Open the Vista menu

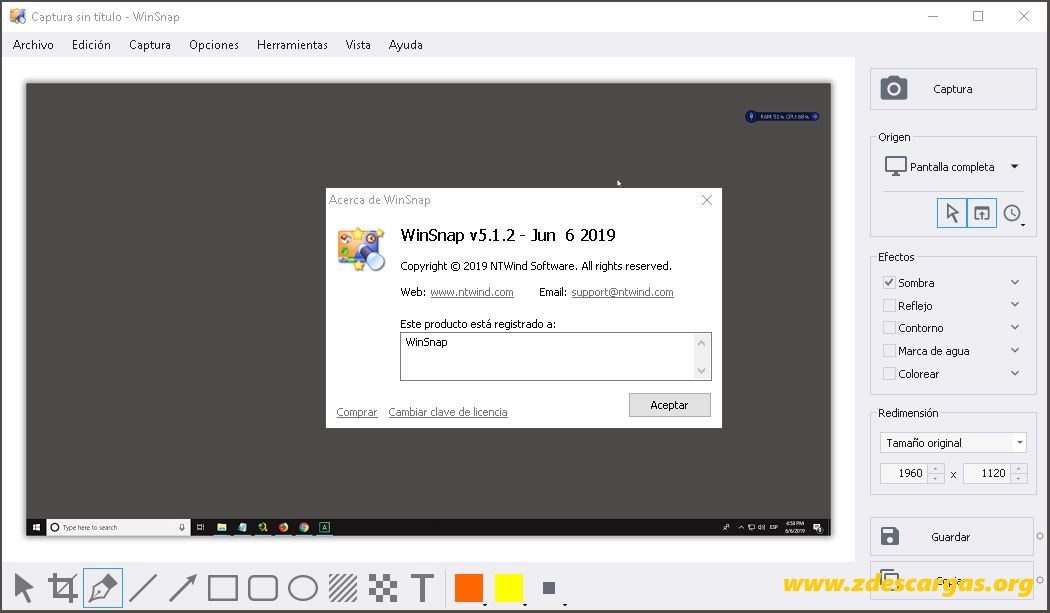pos(358,45)
